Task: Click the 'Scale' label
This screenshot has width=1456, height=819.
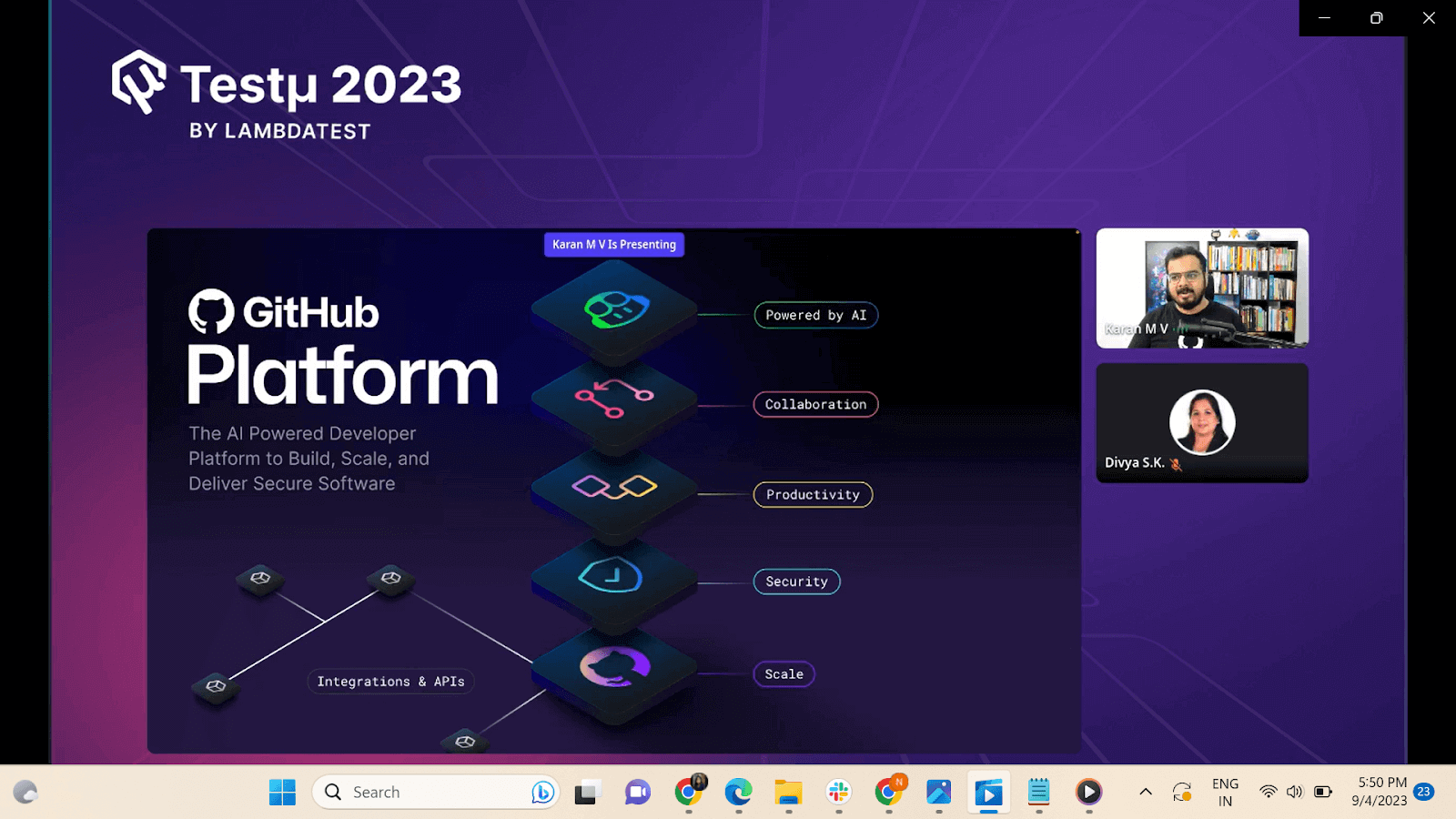Action: [784, 674]
